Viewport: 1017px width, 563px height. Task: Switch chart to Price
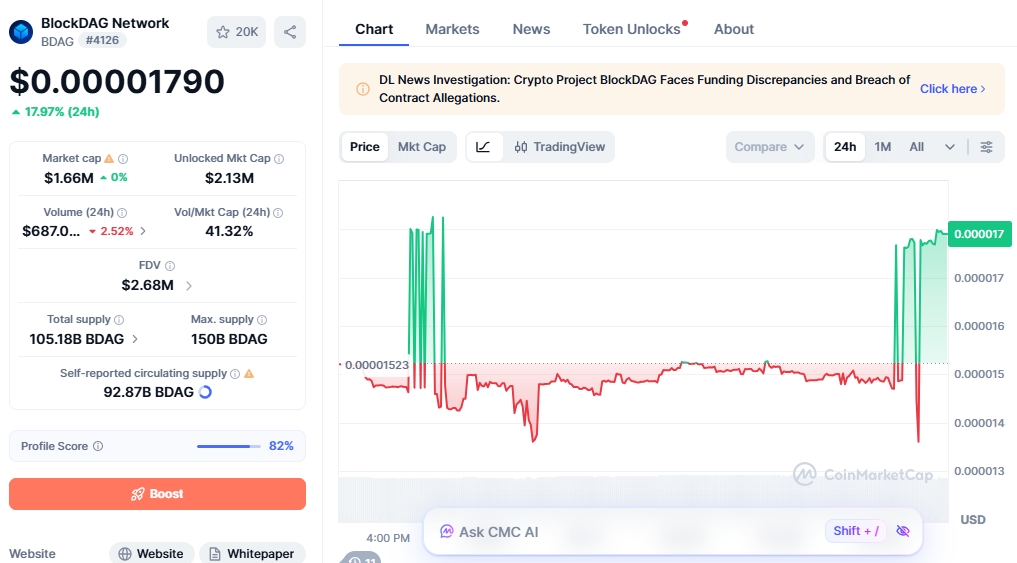365,147
